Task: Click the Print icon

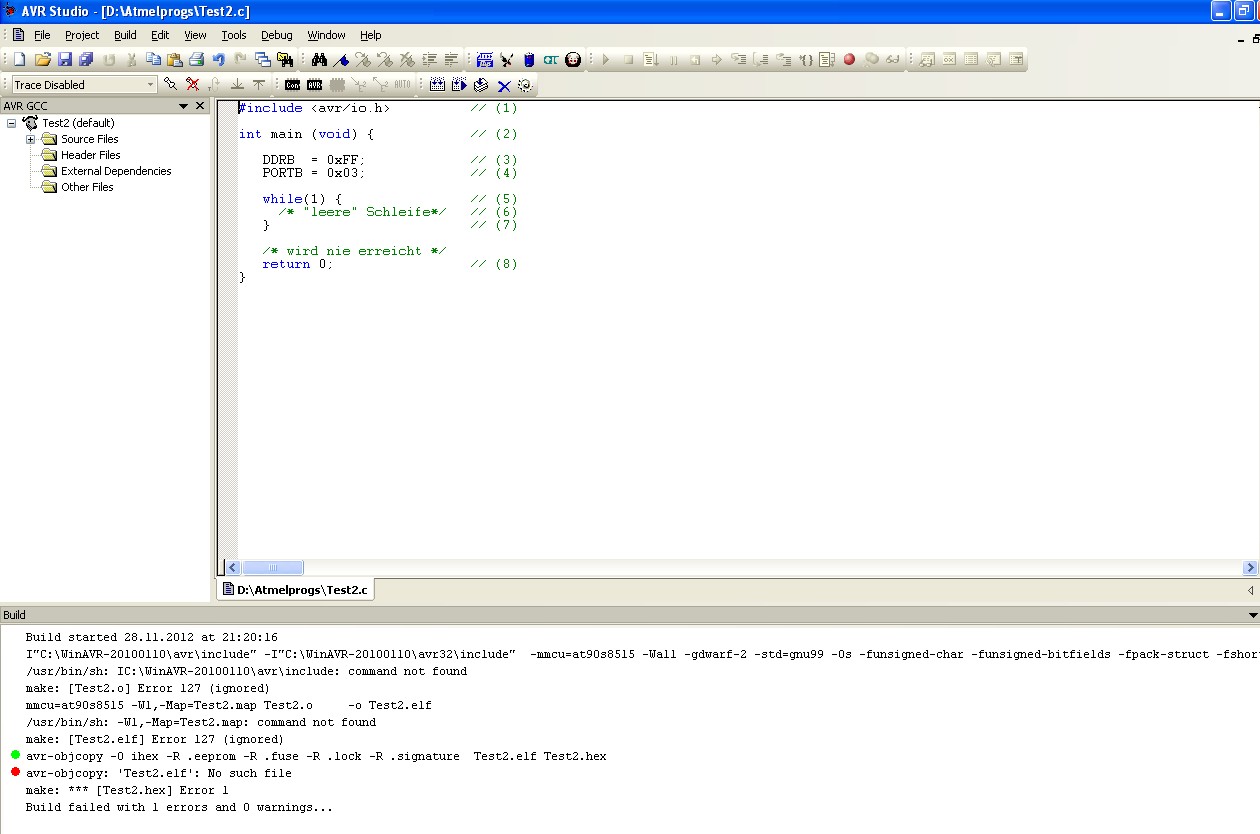Action: tap(196, 59)
